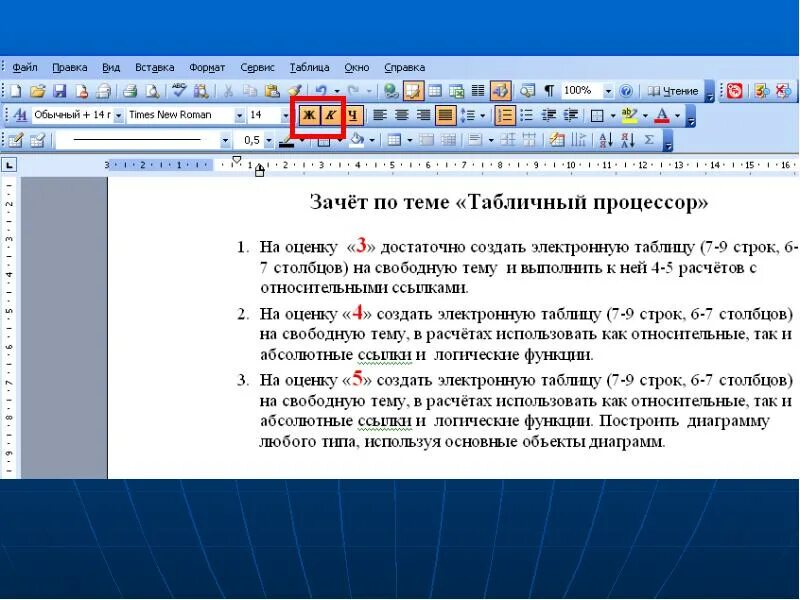Toggle the Tables and Borders toolbar
The image size is (800, 600).
[413, 91]
